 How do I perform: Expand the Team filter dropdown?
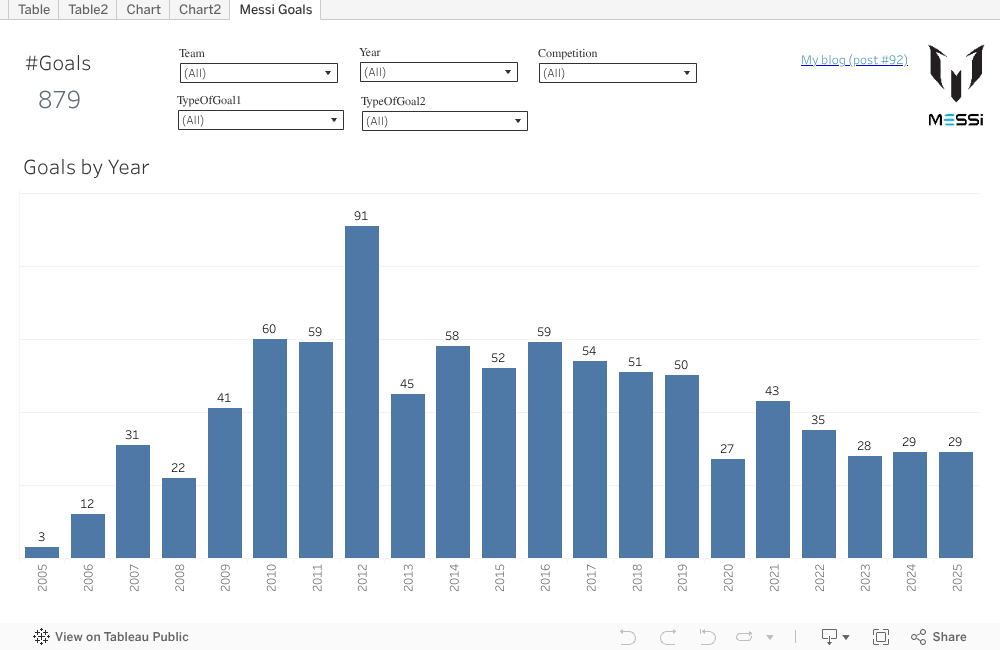258,73
